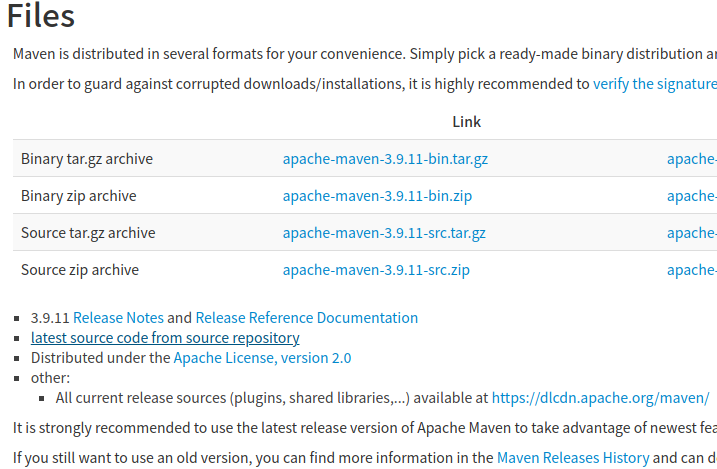Click the Link column header
The image size is (717, 469).
[x=466, y=122]
